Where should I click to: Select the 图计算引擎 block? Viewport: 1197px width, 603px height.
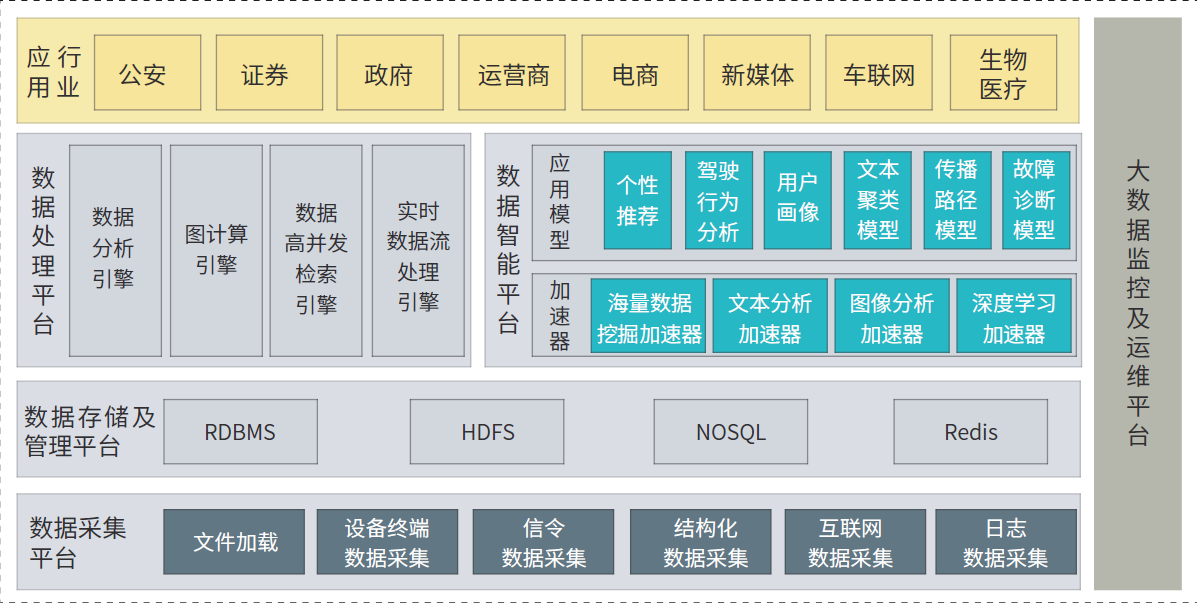click(x=216, y=250)
